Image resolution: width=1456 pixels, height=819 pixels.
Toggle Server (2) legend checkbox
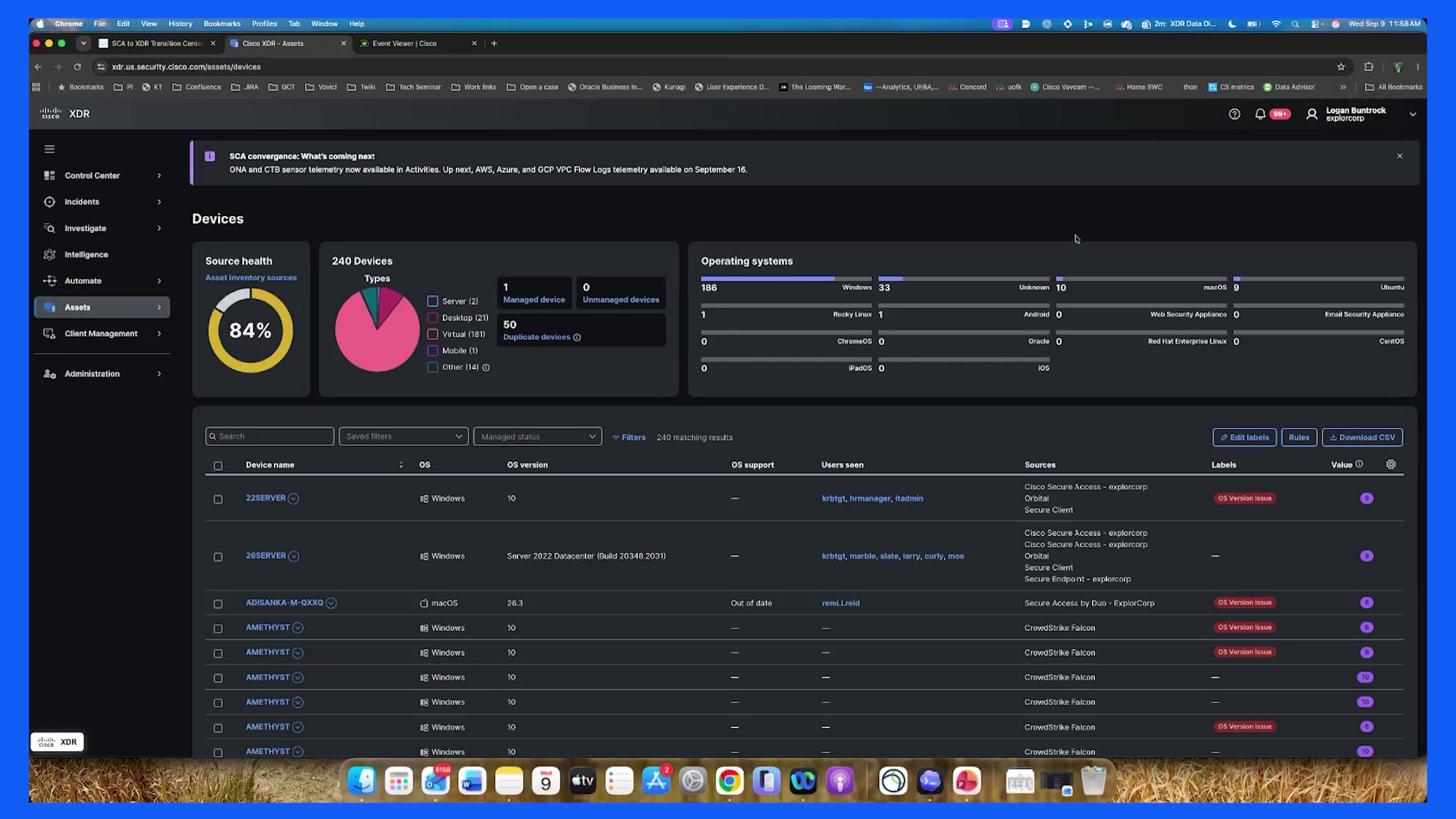433,301
